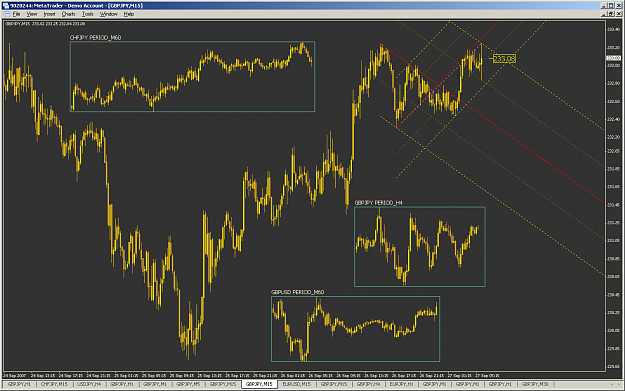Switch to the EURJPY,H1 chart tab
Screen dimensions: 625x391
[x=401, y=384]
